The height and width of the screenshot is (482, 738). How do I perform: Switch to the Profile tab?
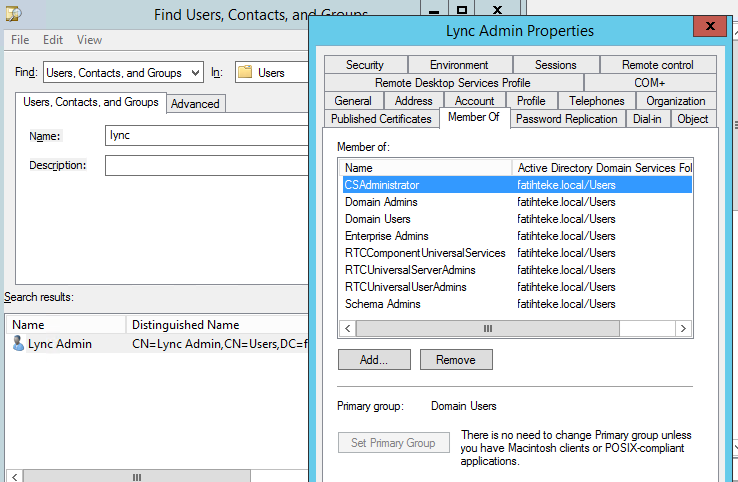pos(531,101)
